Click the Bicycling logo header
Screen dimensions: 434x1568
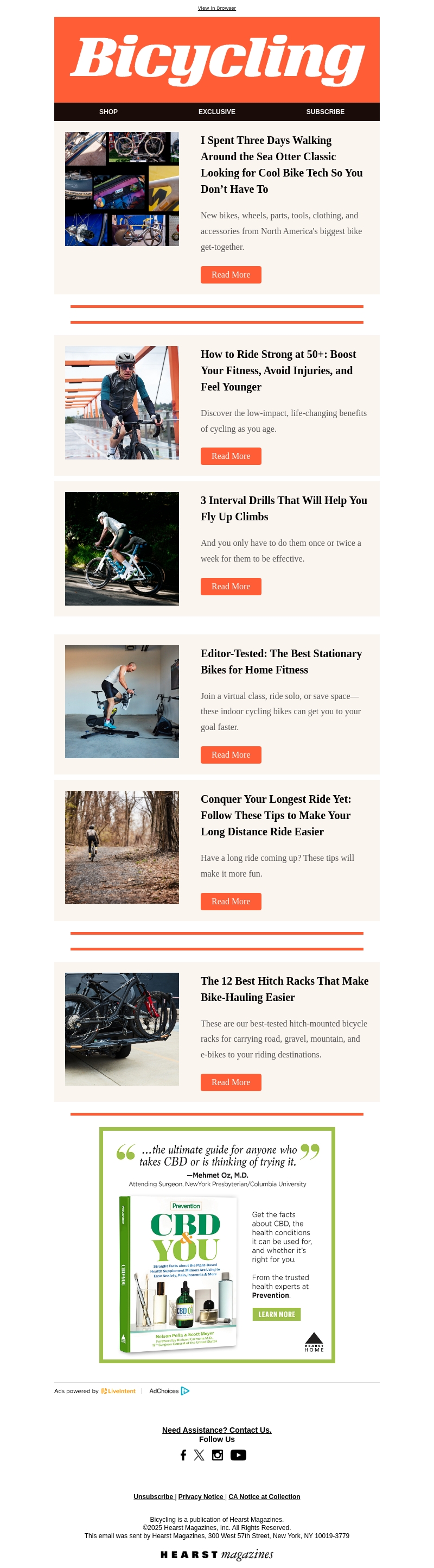pos(217,59)
